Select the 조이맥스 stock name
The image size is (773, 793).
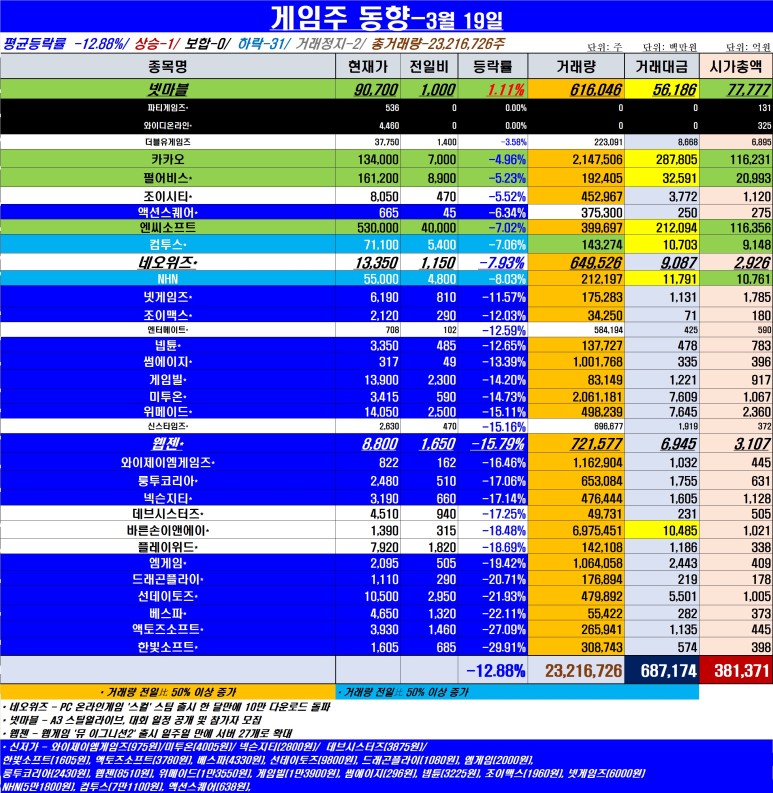pyautogui.click(x=167, y=315)
